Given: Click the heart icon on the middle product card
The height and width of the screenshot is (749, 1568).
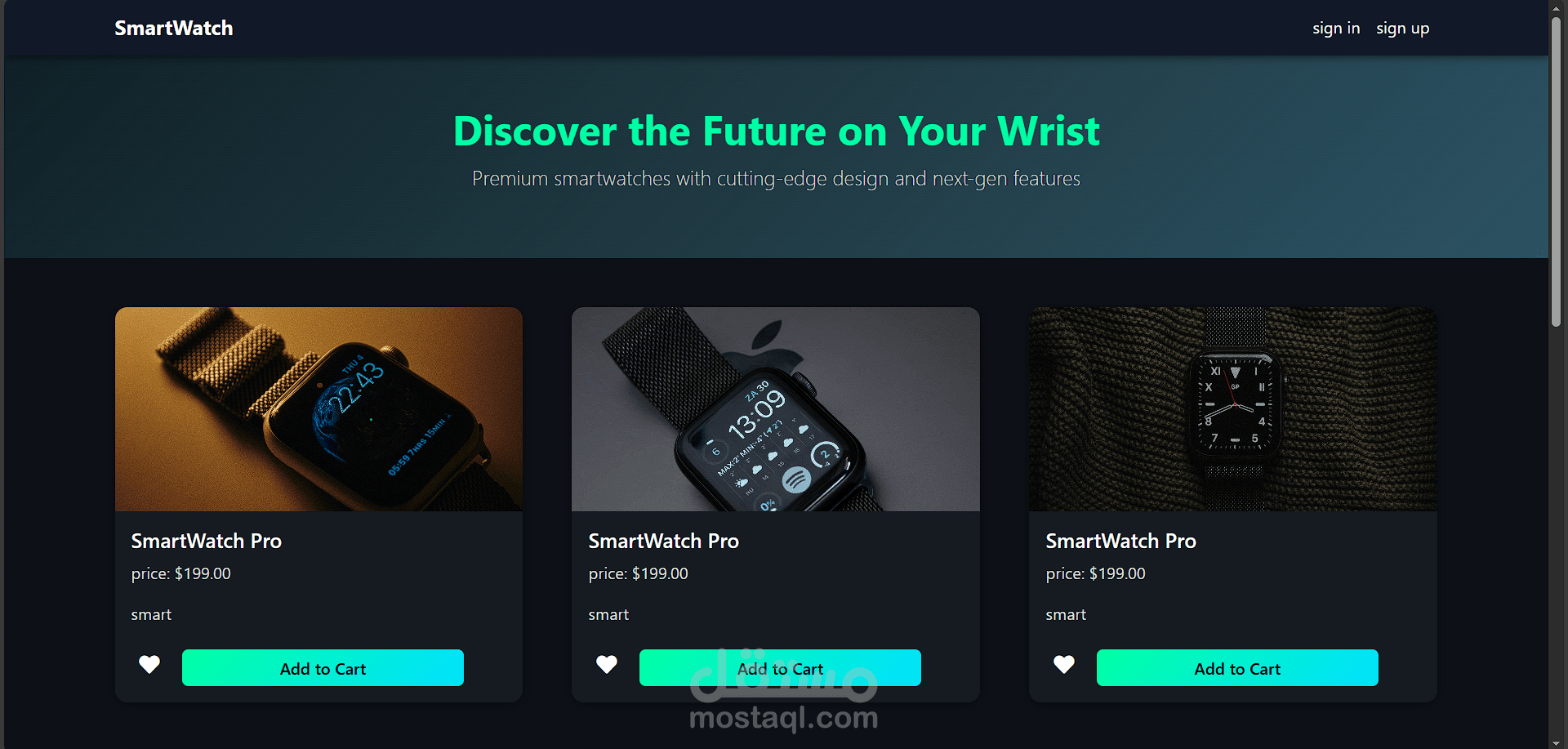Looking at the screenshot, I should click(607, 665).
